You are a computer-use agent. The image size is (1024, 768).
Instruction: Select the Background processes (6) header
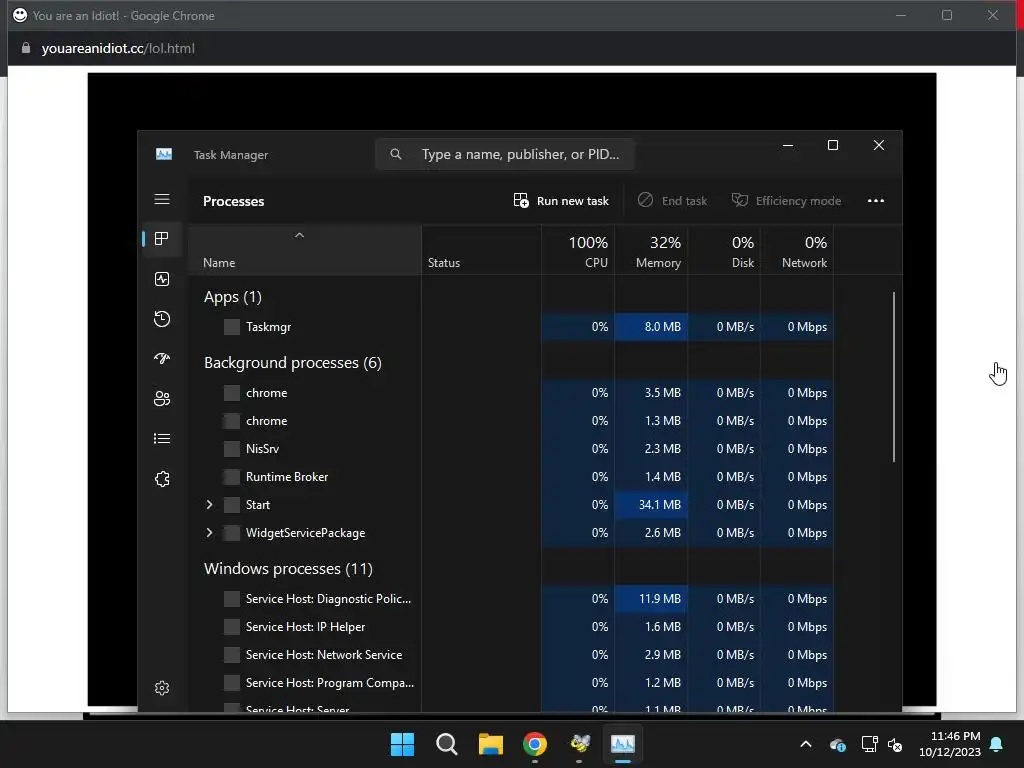(293, 362)
